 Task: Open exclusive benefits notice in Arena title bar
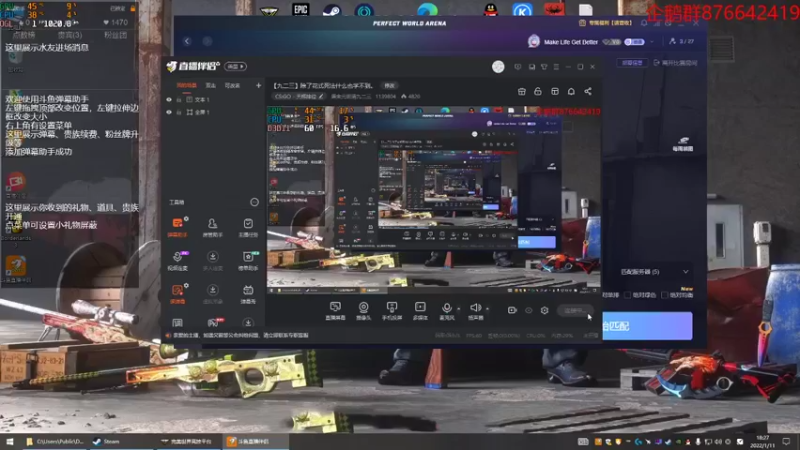[x=605, y=23]
